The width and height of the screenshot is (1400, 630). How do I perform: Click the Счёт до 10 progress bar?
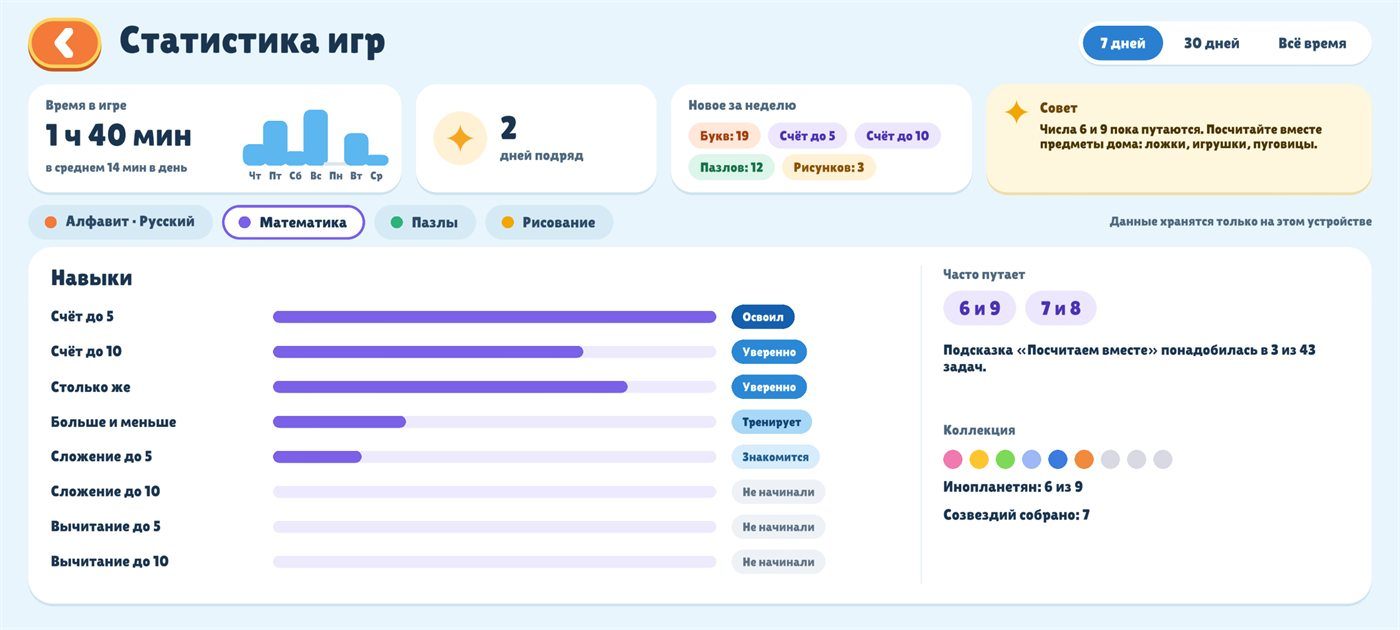[494, 352]
